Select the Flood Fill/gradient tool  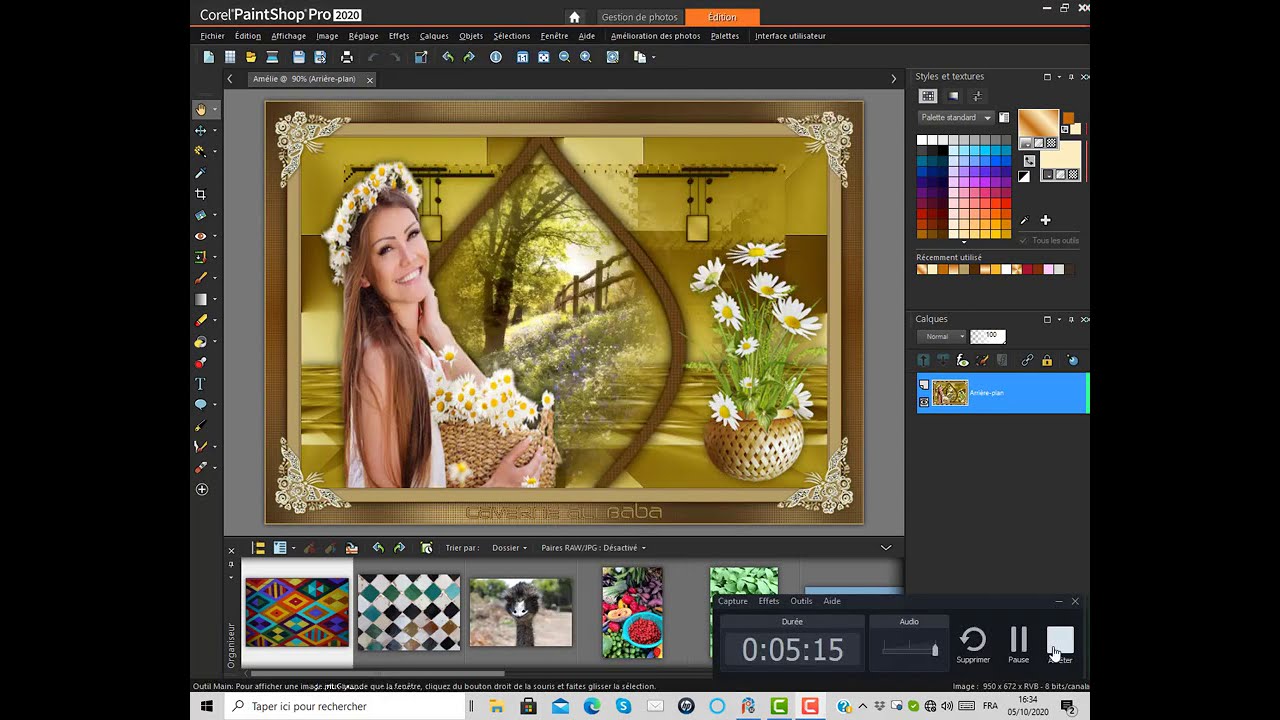[x=201, y=299]
